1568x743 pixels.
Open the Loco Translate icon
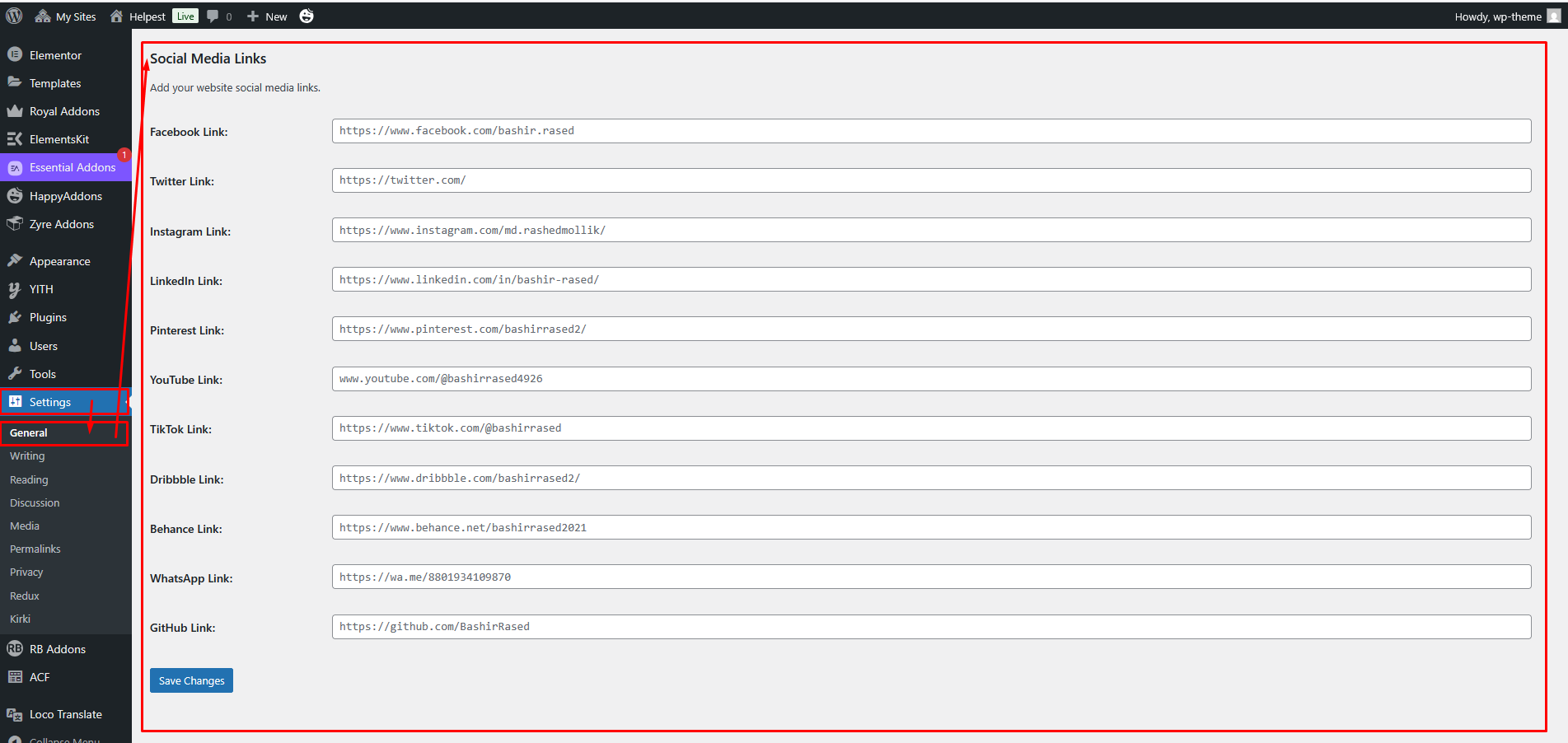(x=15, y=714)
